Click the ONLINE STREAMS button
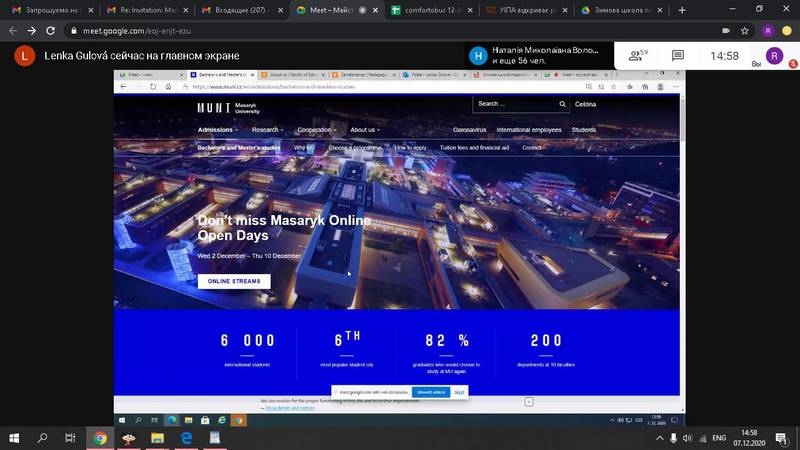Viewport: 800px width, 450px height. click(234, 281)
